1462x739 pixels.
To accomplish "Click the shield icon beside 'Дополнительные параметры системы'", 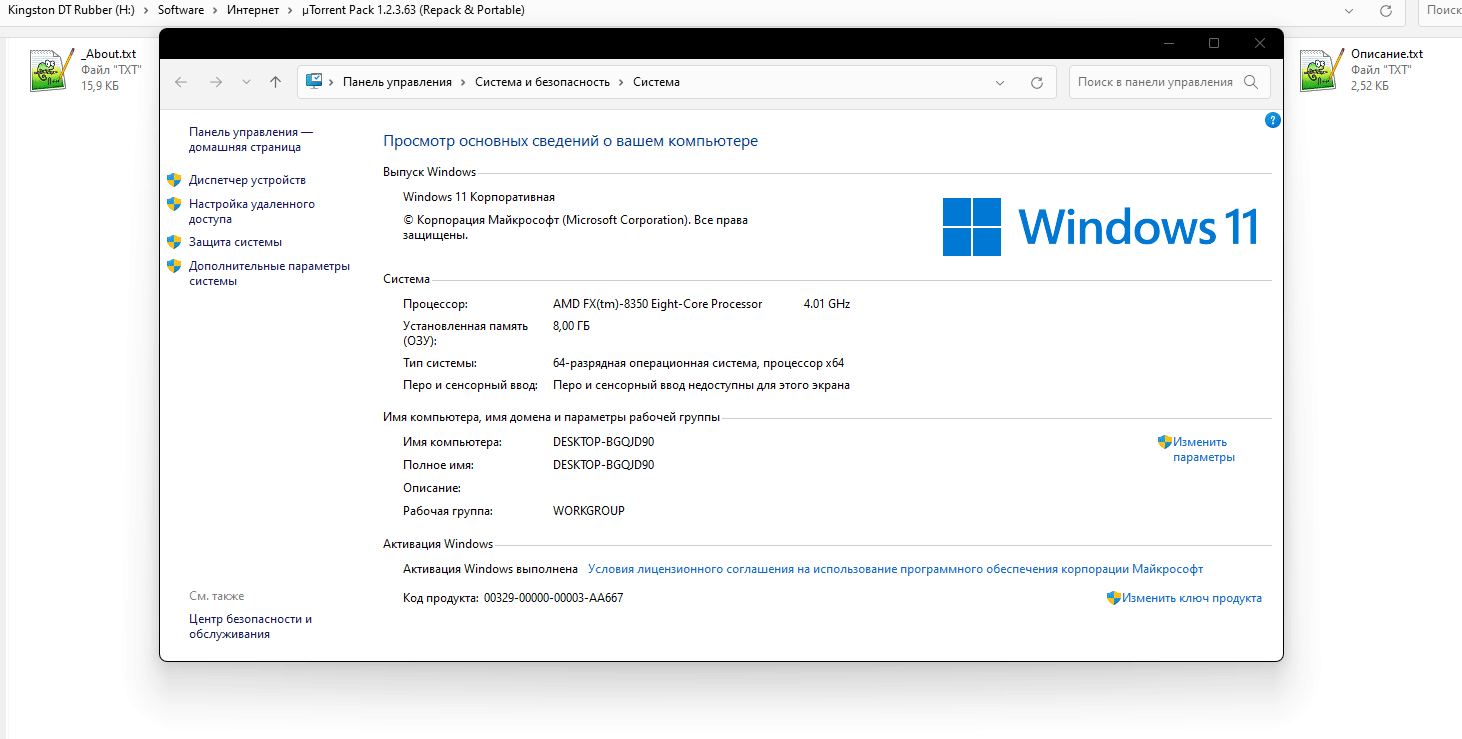I will [x=174, y=266].
